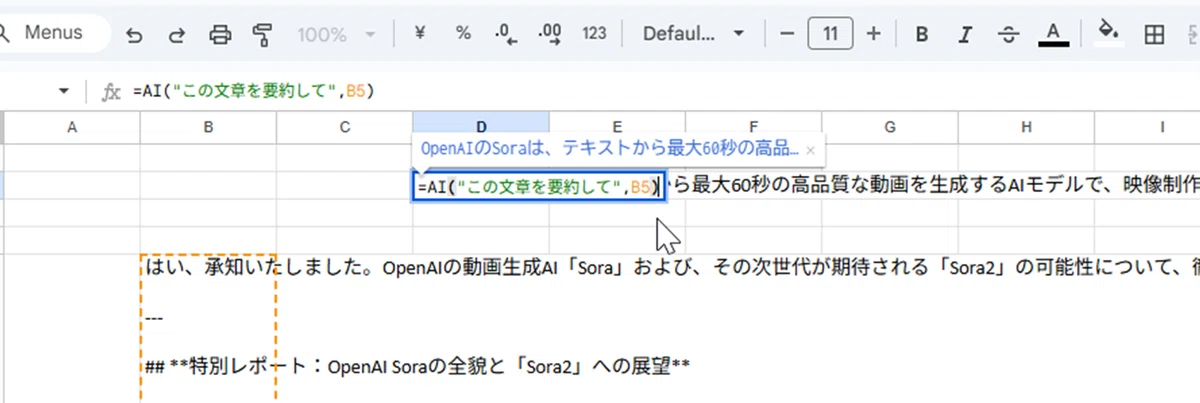Screen dimensions: 1200x403
Task: Activate the paint format tool
Action: pos(263,34)
